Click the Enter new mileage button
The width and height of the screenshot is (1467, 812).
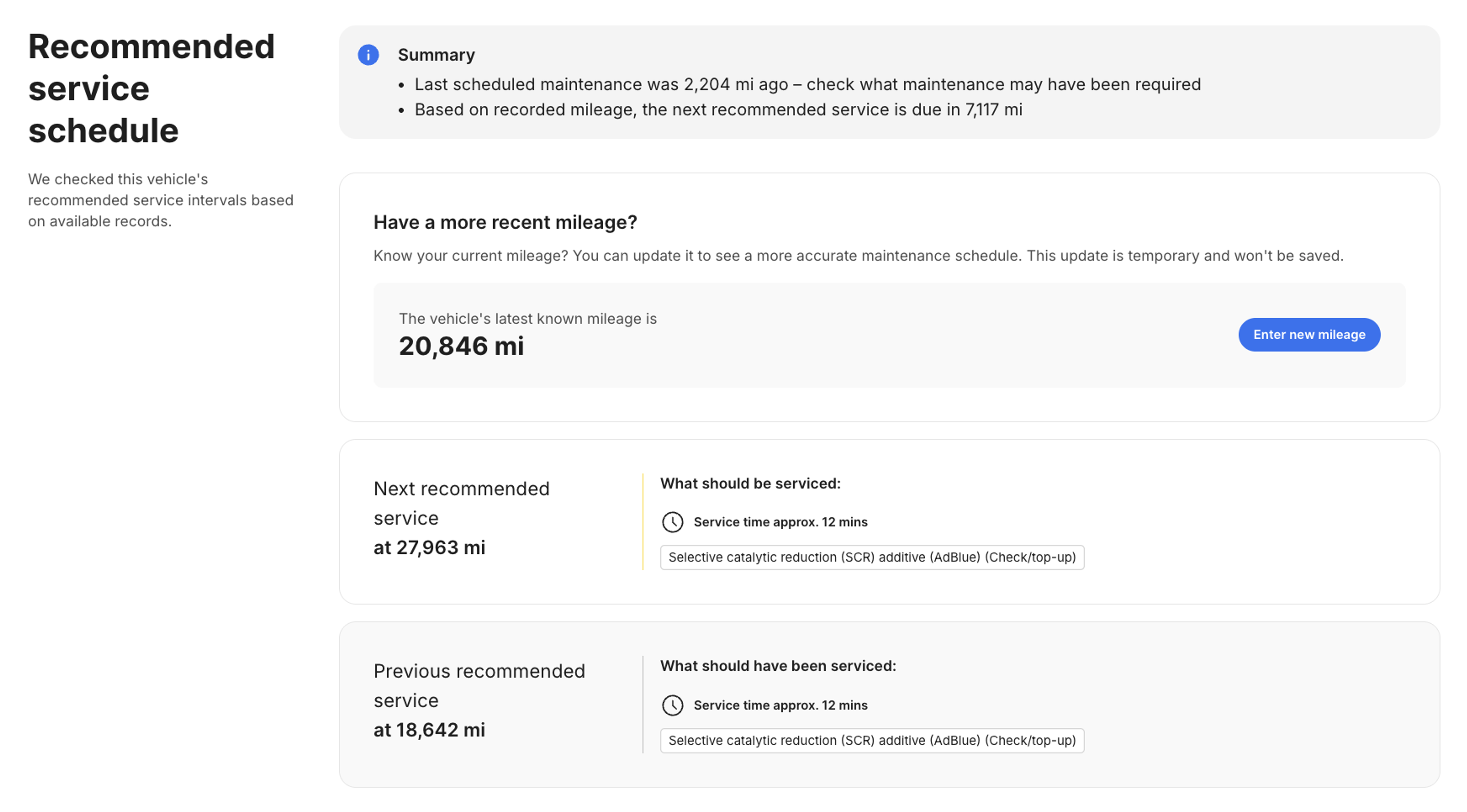1309,334
